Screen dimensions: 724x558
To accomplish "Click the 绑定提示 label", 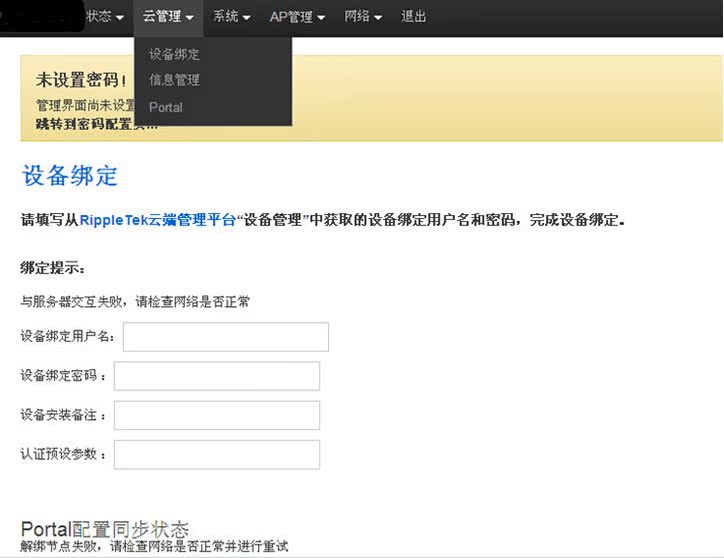I will pos(53,268).
